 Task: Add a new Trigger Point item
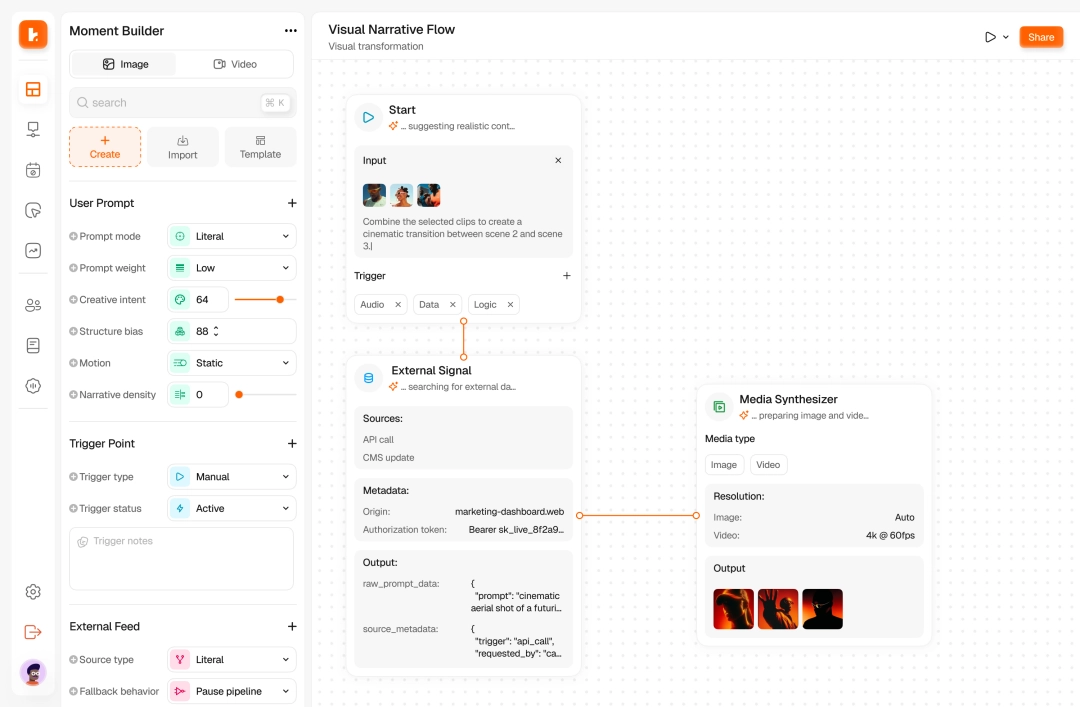tap(292, 444)
